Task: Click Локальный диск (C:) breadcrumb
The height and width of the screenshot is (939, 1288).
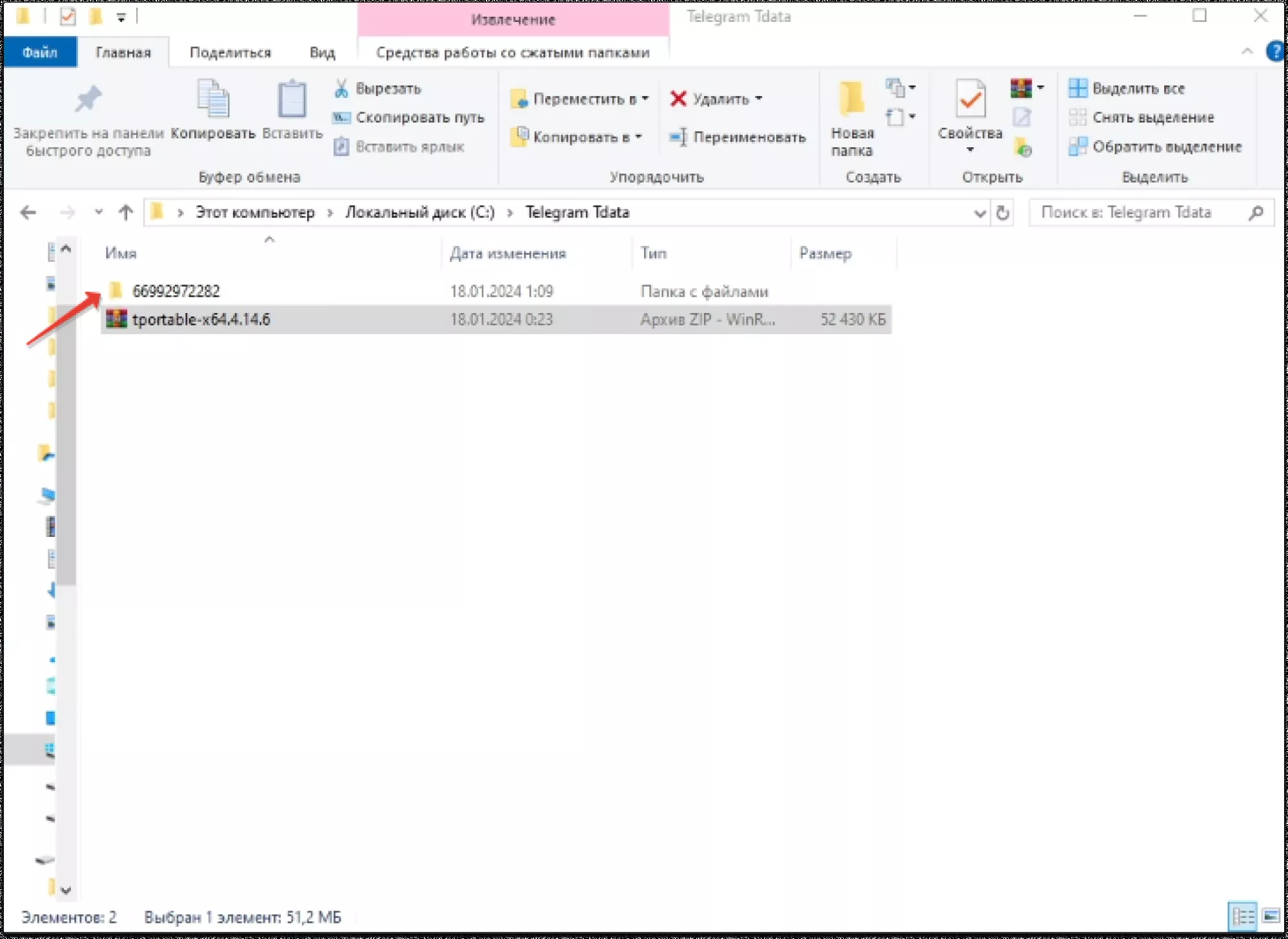Action: tap(420, 212)
